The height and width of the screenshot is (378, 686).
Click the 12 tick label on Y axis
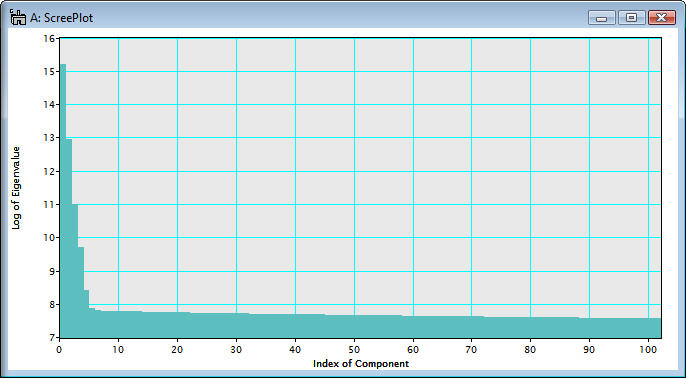click(x=50, y=172)
